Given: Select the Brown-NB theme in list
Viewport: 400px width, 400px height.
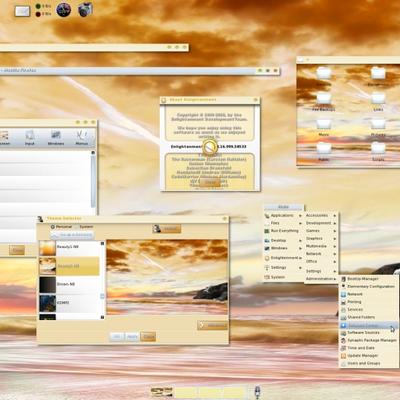Looking at the screenshot, I should [x=69, y=284].
